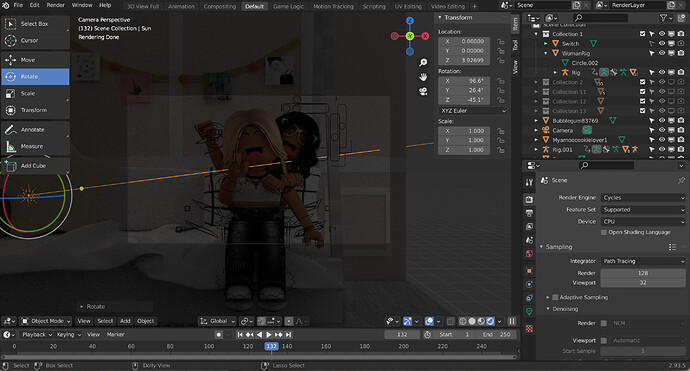Lock the Rotation Z value
This screenshot has height=371, width=690.
tap(501, 100)
